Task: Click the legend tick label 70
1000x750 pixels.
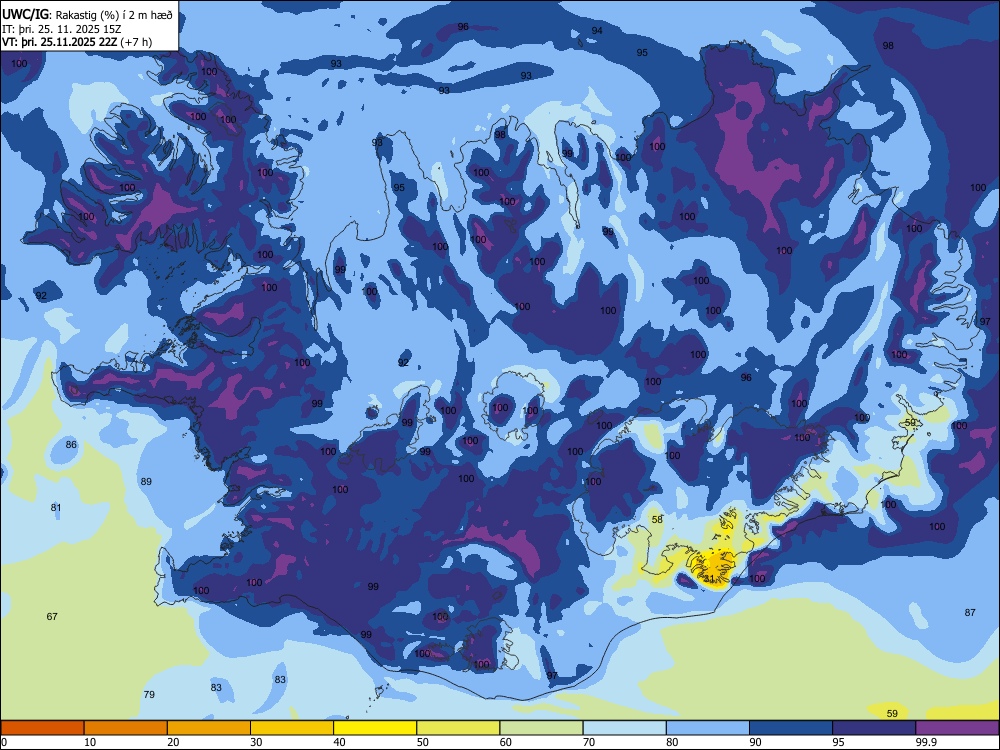Action: [x=589, y=742]
